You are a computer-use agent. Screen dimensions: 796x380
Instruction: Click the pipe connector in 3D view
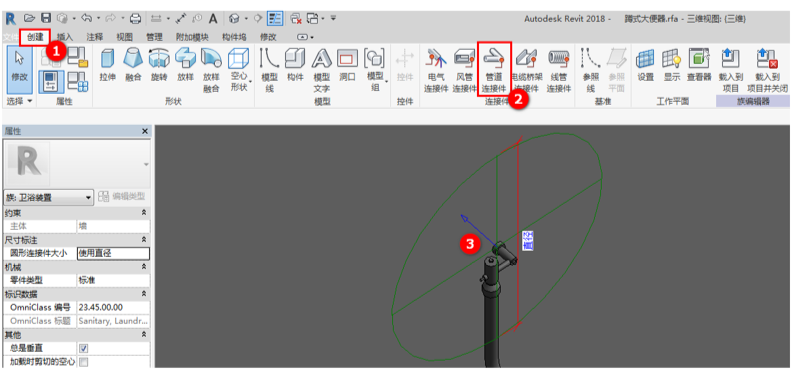(x=498, y=247)
